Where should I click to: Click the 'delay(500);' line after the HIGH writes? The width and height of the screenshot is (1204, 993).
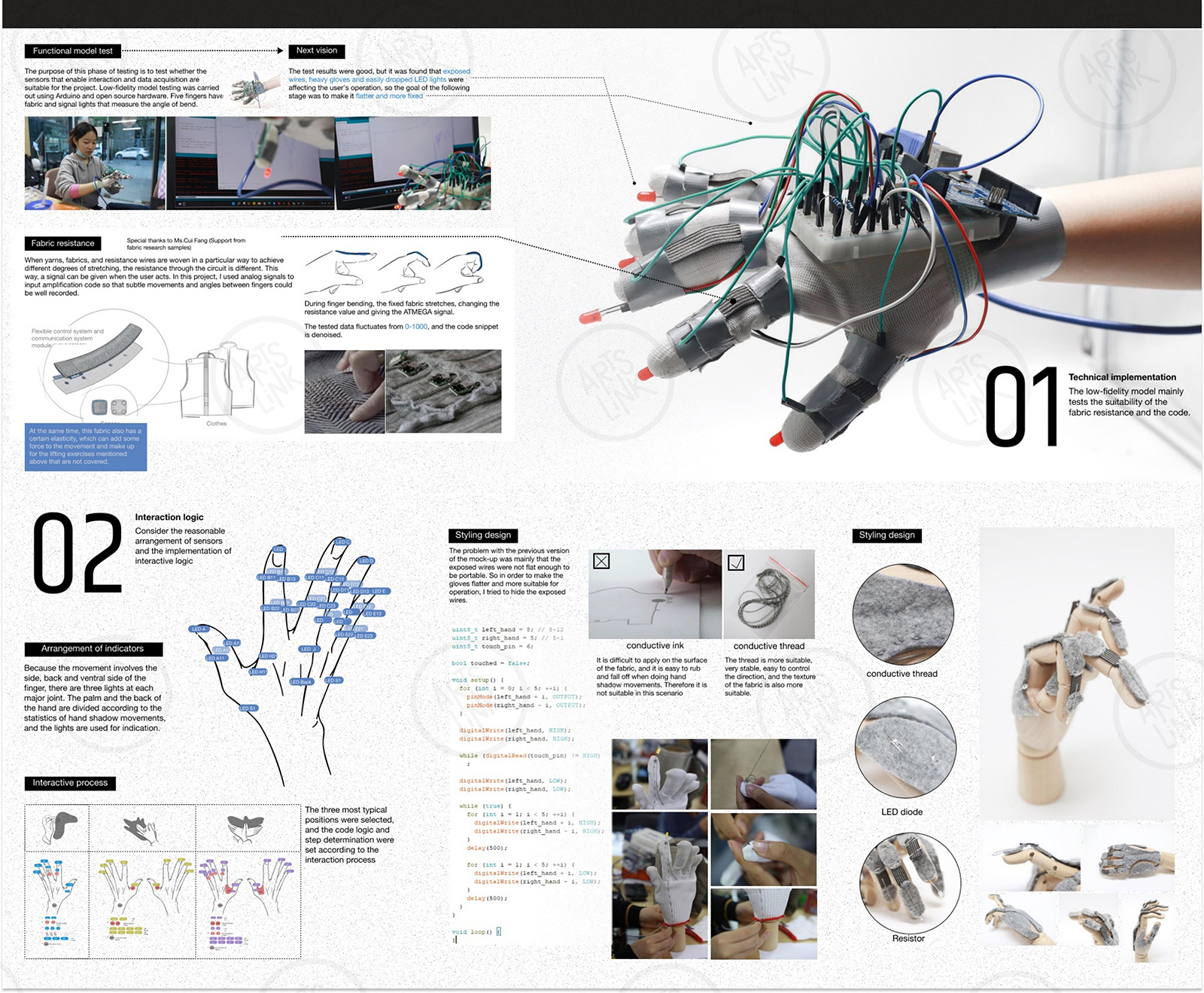point(486,848)
